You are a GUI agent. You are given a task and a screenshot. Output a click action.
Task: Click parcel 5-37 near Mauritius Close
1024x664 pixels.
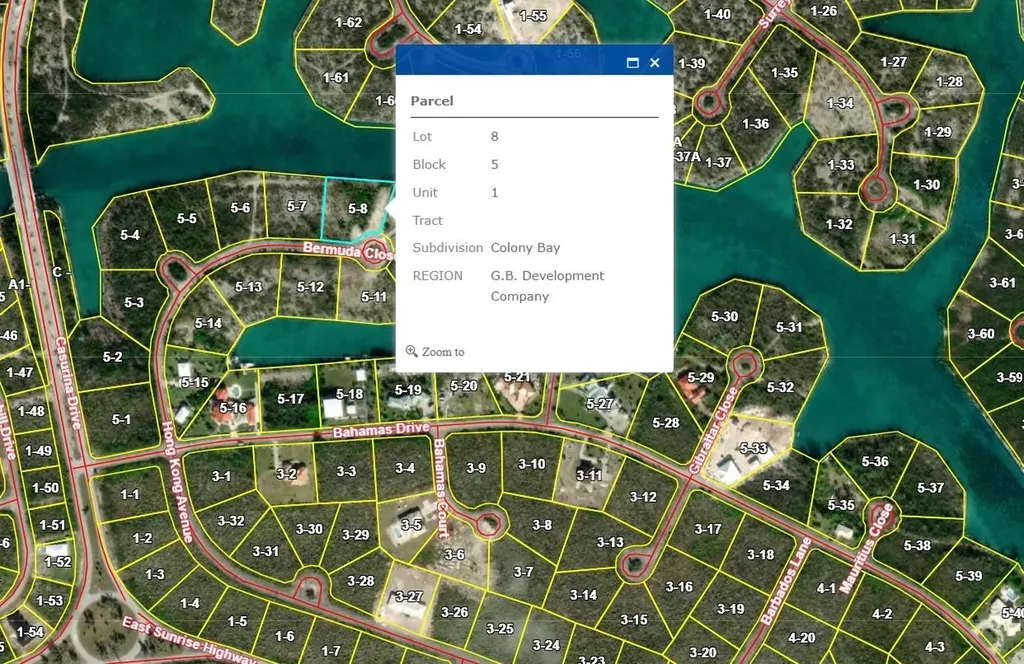coord(930,487)
